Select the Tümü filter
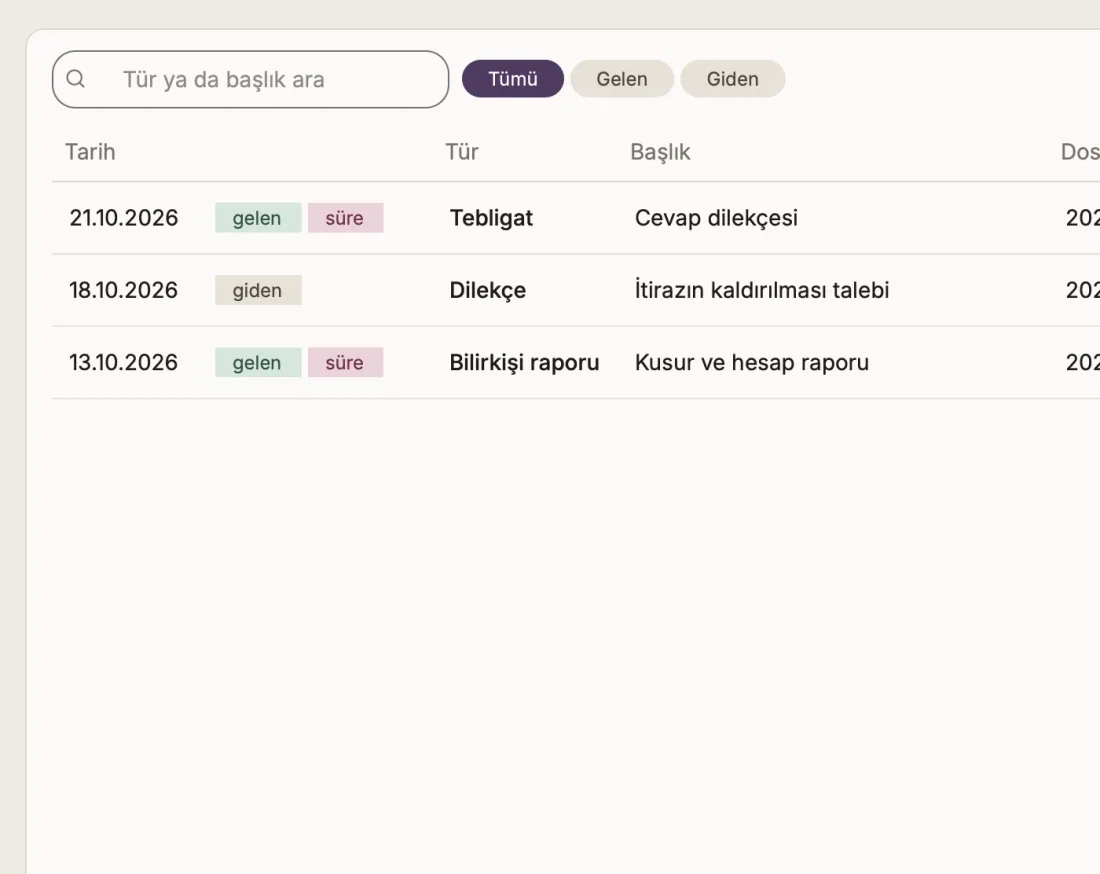The height and width of the screenshot is (874, 1100). [x=513, y=79]
